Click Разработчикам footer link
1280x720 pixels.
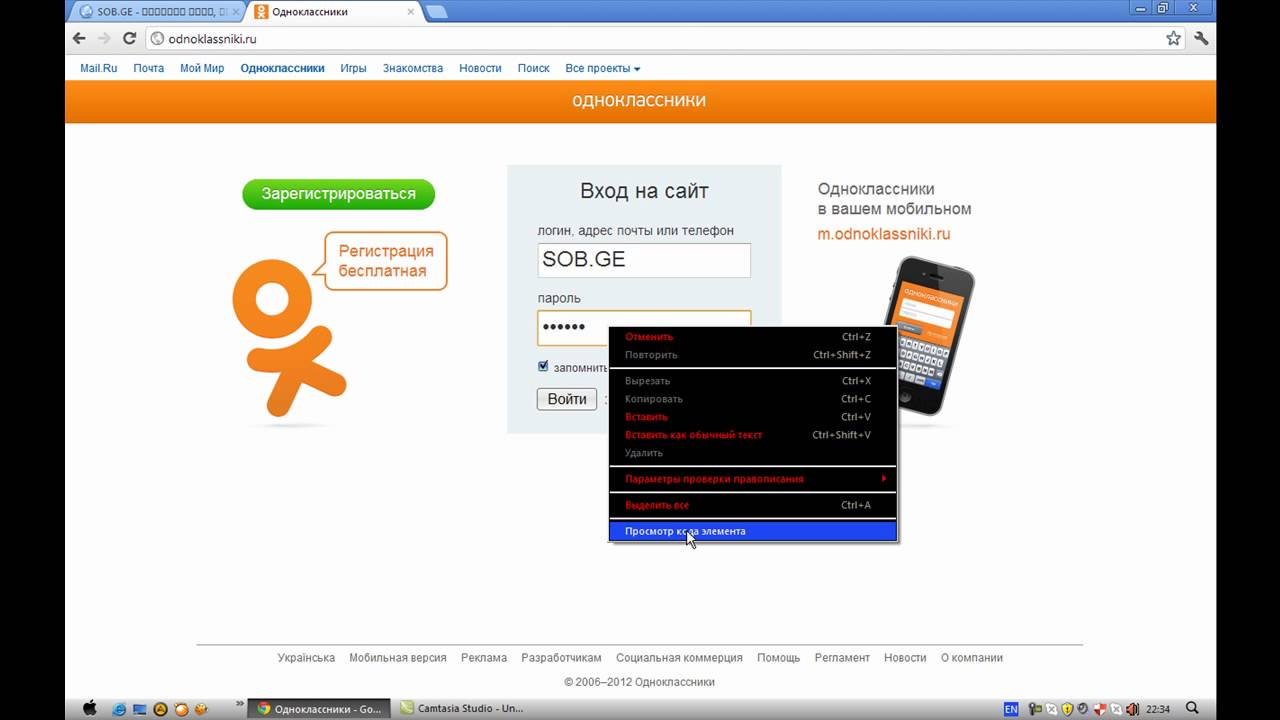pos(562,658)
